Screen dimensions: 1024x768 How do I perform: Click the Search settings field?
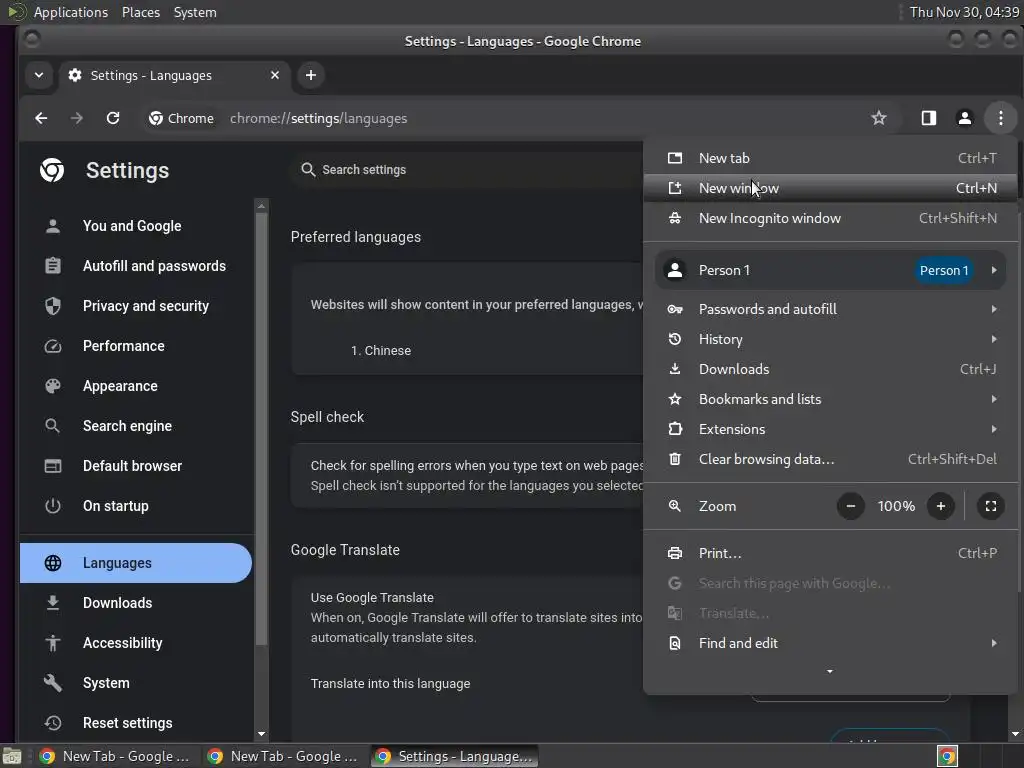pos(467,170)
